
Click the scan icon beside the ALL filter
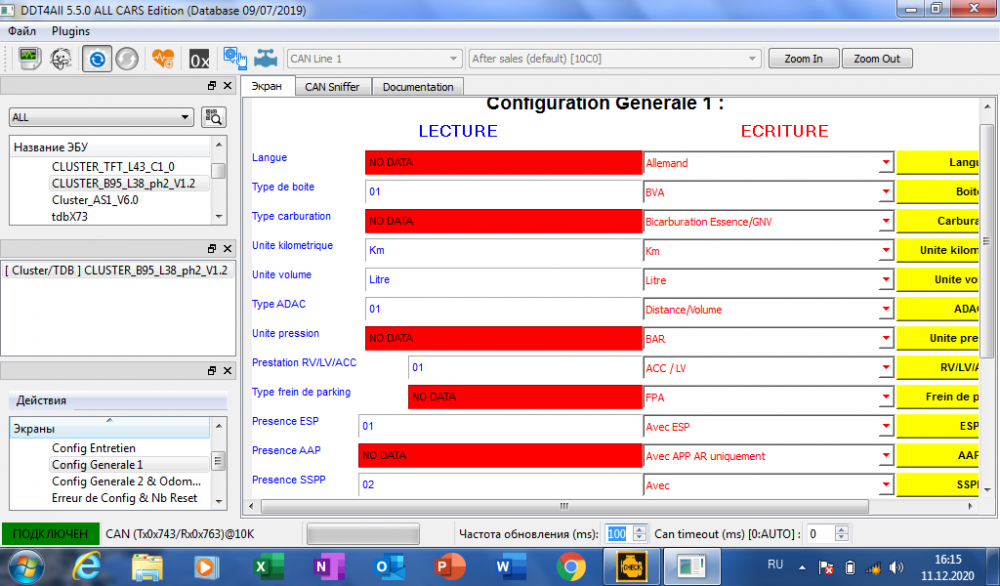click(214, 117)
